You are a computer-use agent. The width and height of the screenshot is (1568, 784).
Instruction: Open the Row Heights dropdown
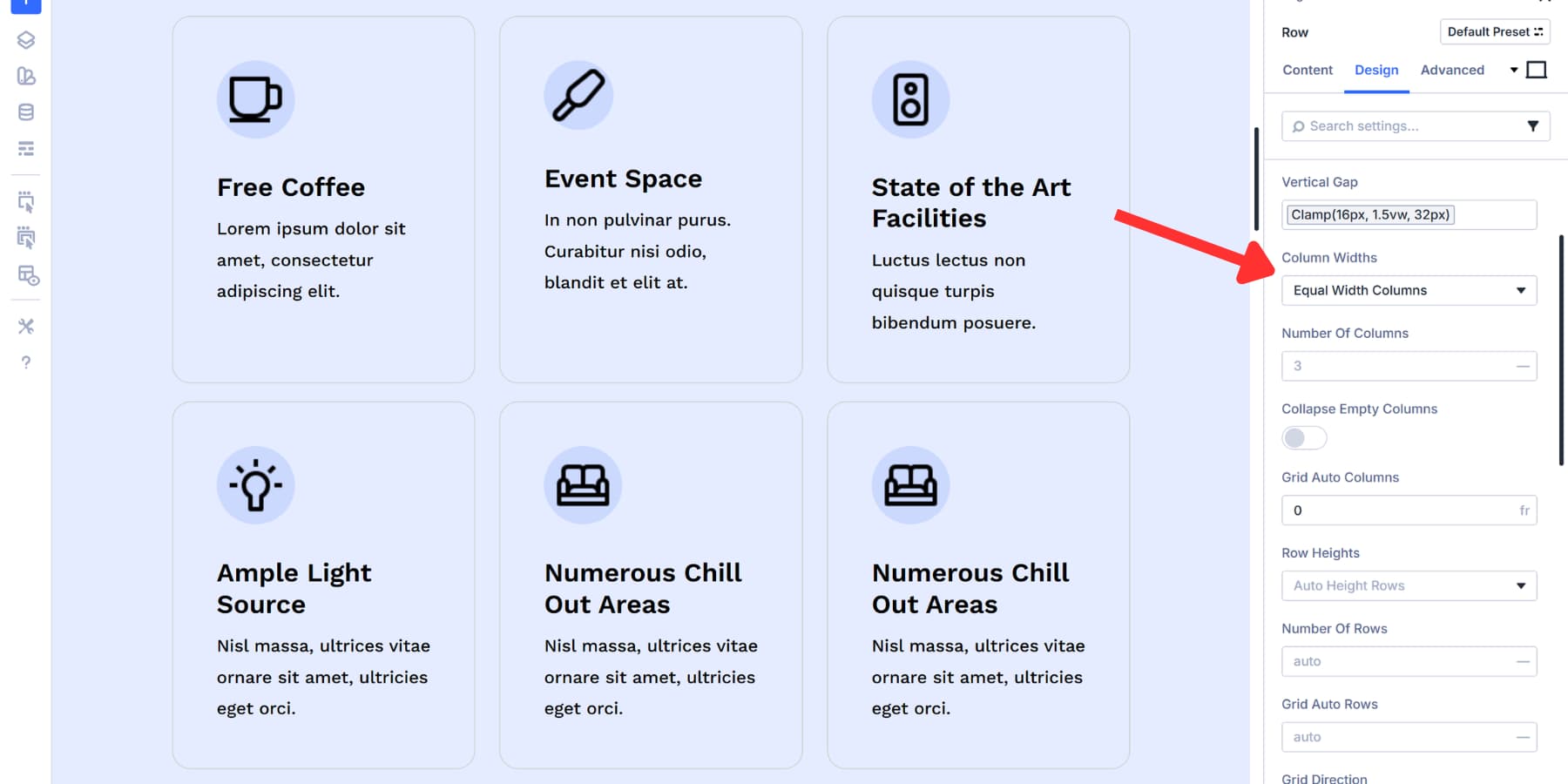pyautogui.click(x=1409, y=585)
